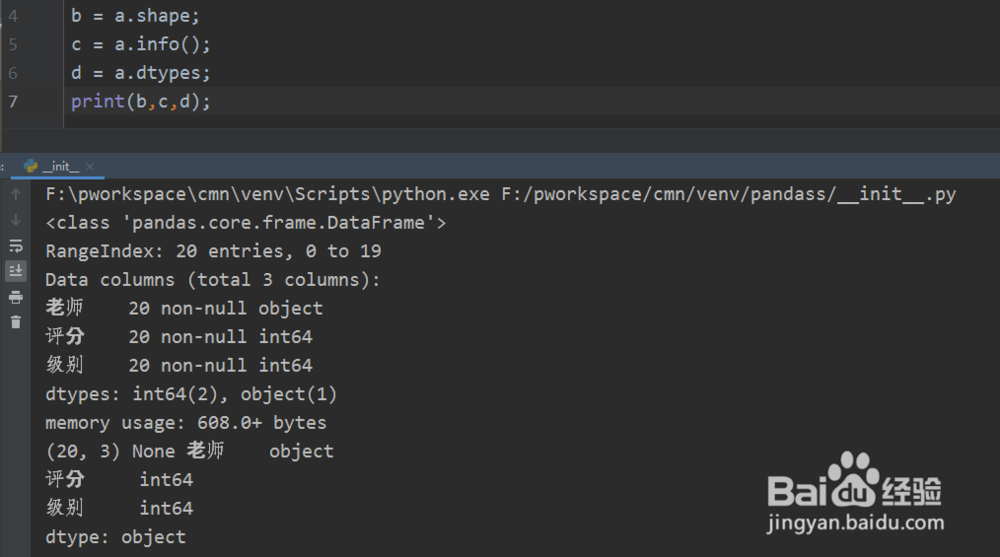Click the down-arrow icon in the Run panel

[x=16, y=220]
